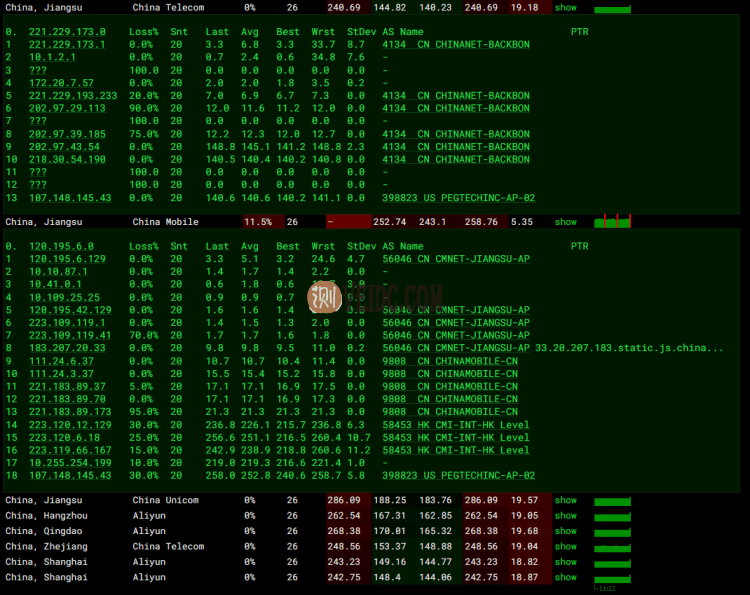Expand Hangzhou Aliyun row with "show"
Viewport: 750px width, 595px height.
point(566,516)
